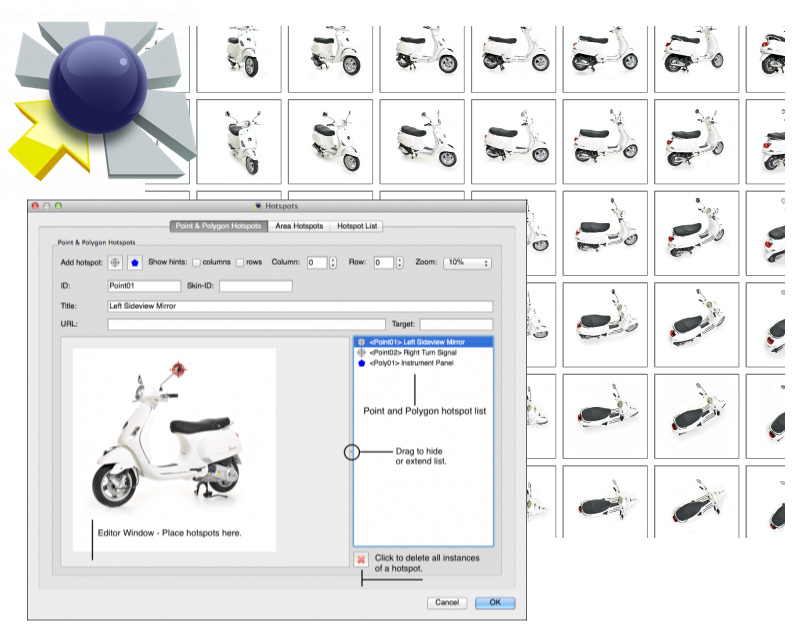
Task: Click the Cancel button
Action: 447,603
